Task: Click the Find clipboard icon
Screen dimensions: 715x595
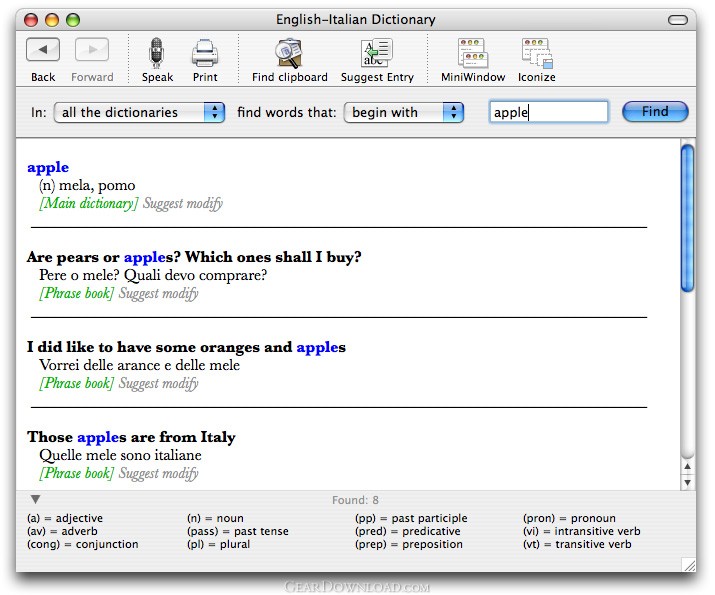Action: [x=289, y=53]
